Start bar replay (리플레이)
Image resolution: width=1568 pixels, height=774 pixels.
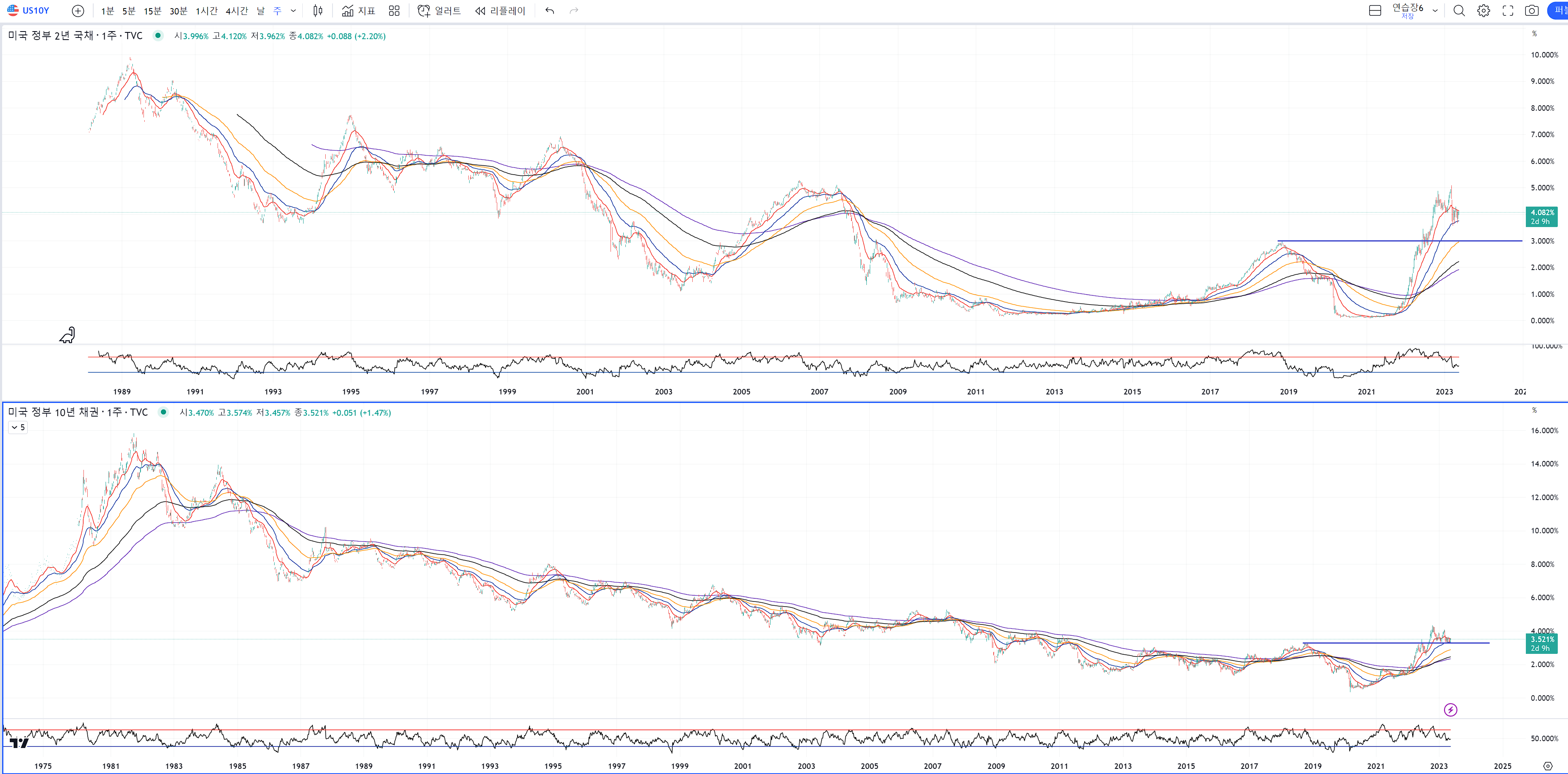500,10
